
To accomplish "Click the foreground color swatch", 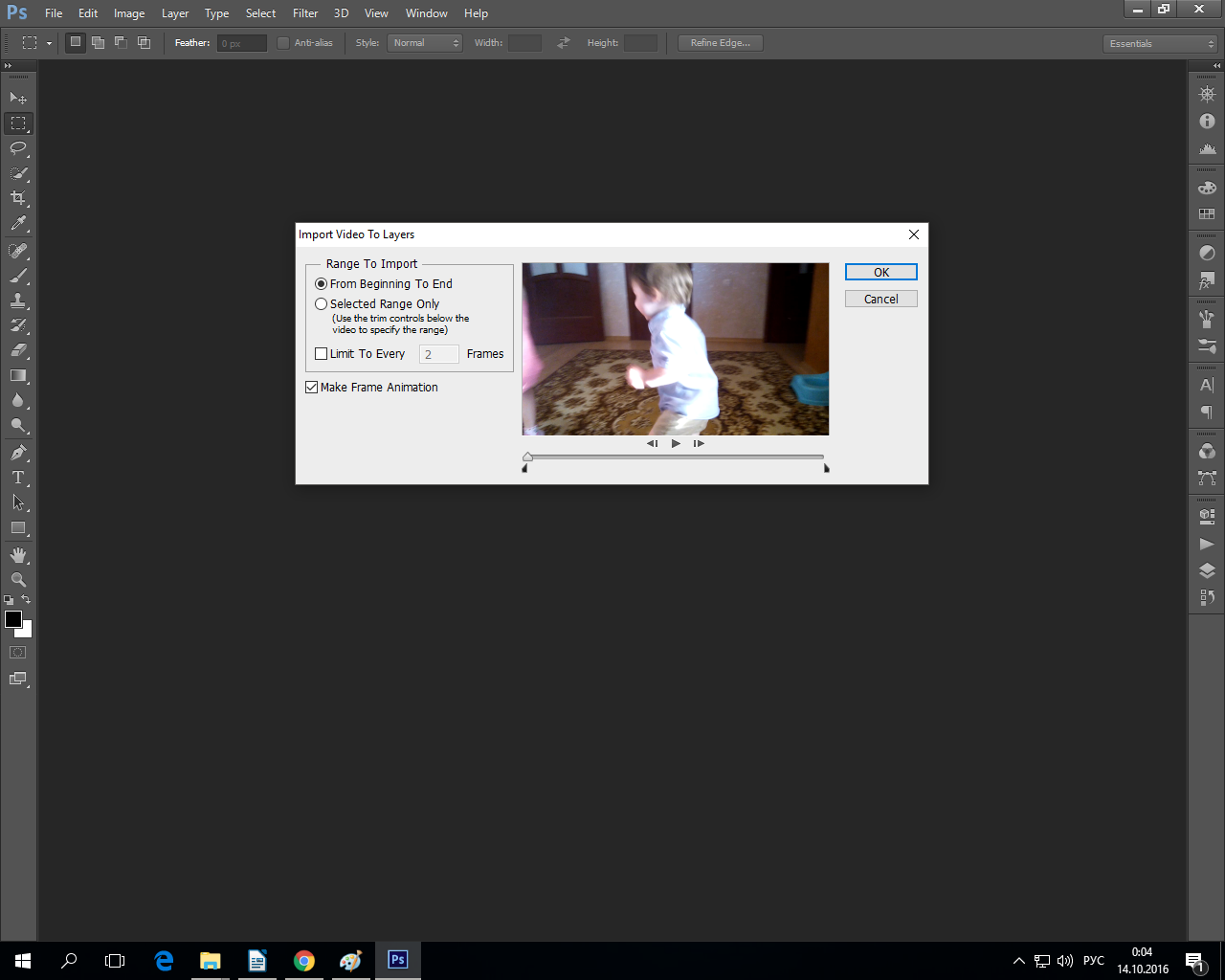I will click(13, 619).
